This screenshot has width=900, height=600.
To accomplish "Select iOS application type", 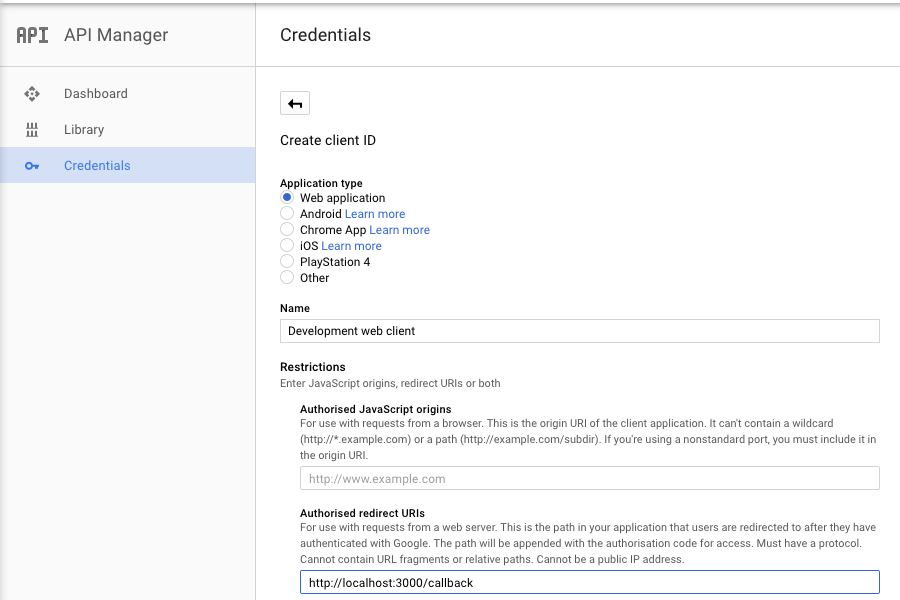I will (288, 246).
